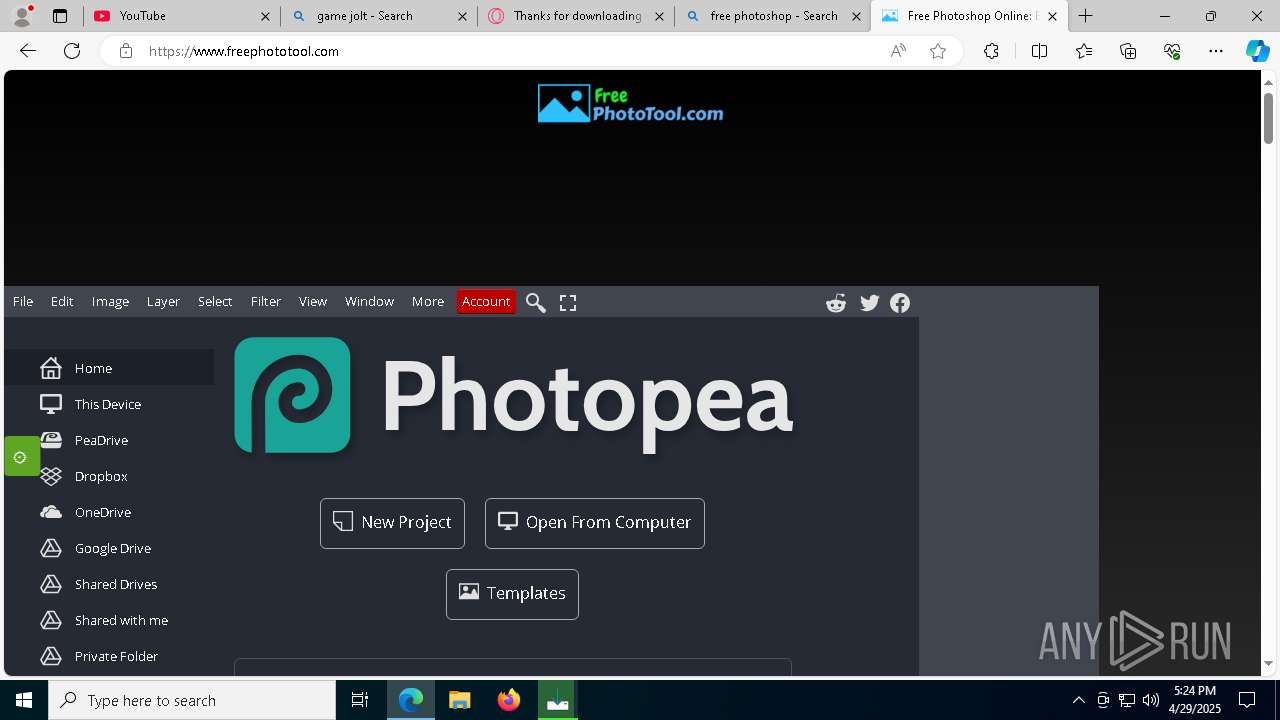The image size is (1280, 720).
Task: Open the Window menu
Action: (369, 301)
